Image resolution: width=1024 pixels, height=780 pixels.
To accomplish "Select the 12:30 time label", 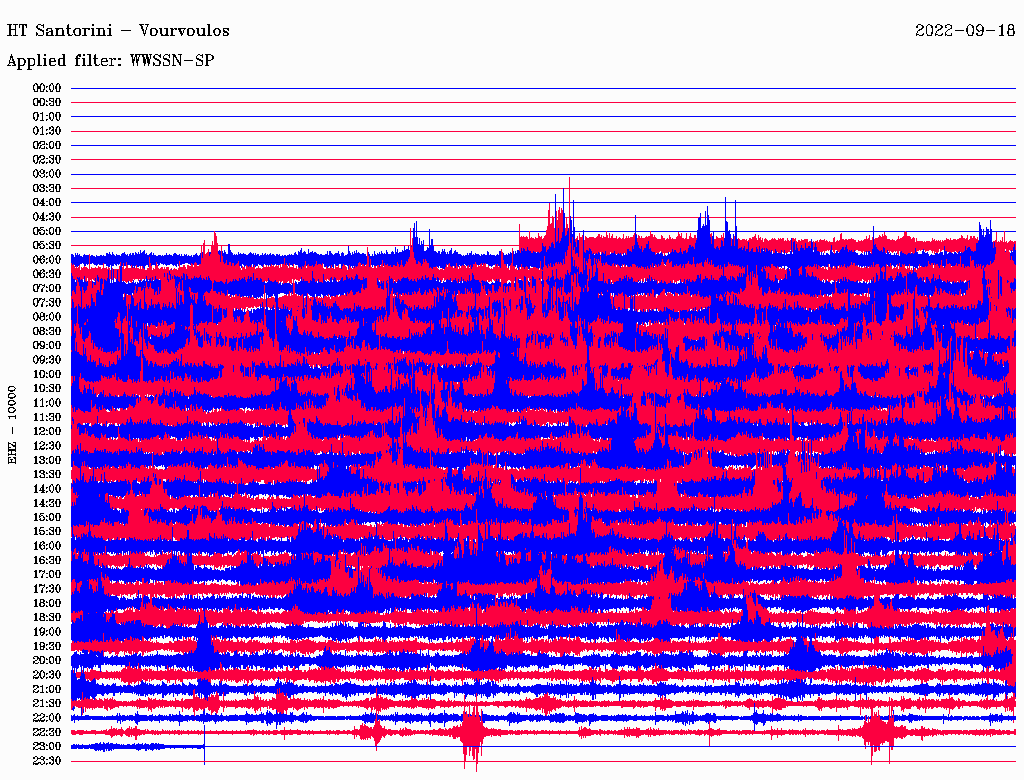I will (47, 446).
